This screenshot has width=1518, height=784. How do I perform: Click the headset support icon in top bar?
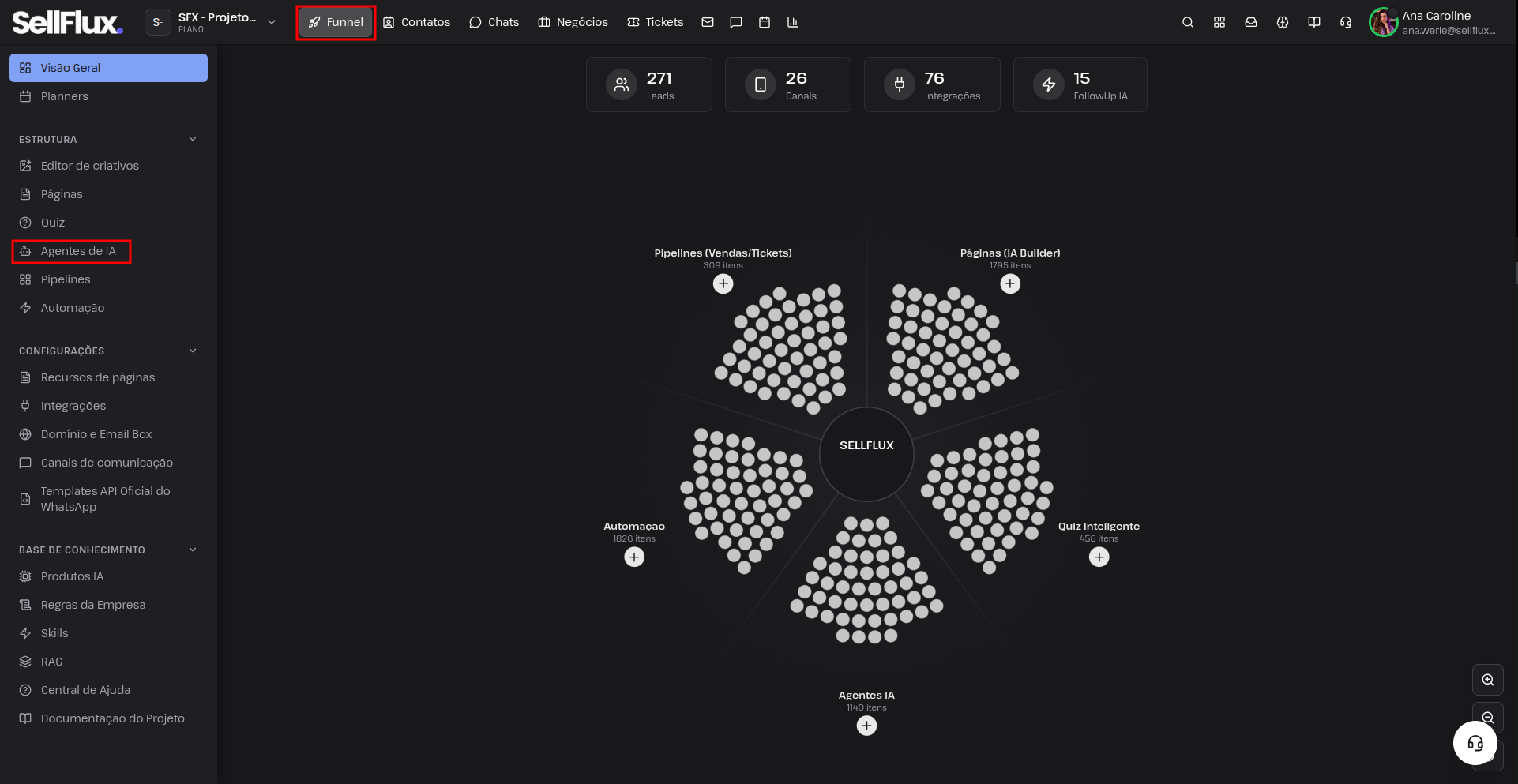tap(1346, 22)
